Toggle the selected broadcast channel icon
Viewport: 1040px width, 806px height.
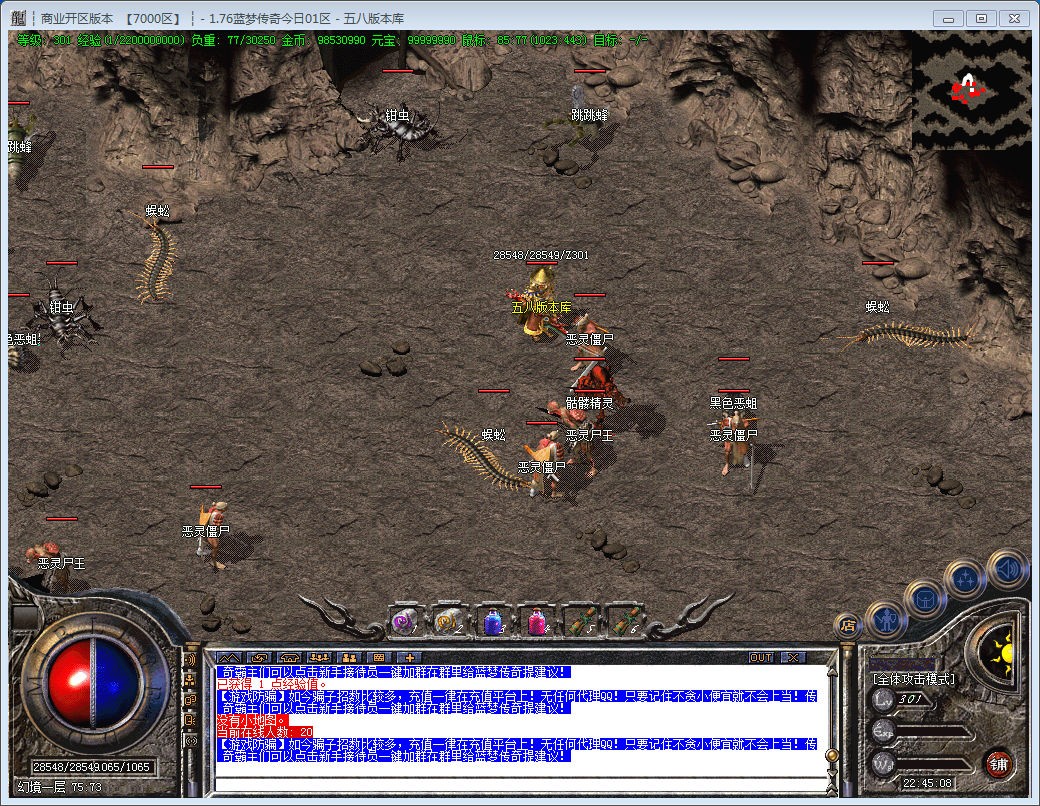pos(191,740)
